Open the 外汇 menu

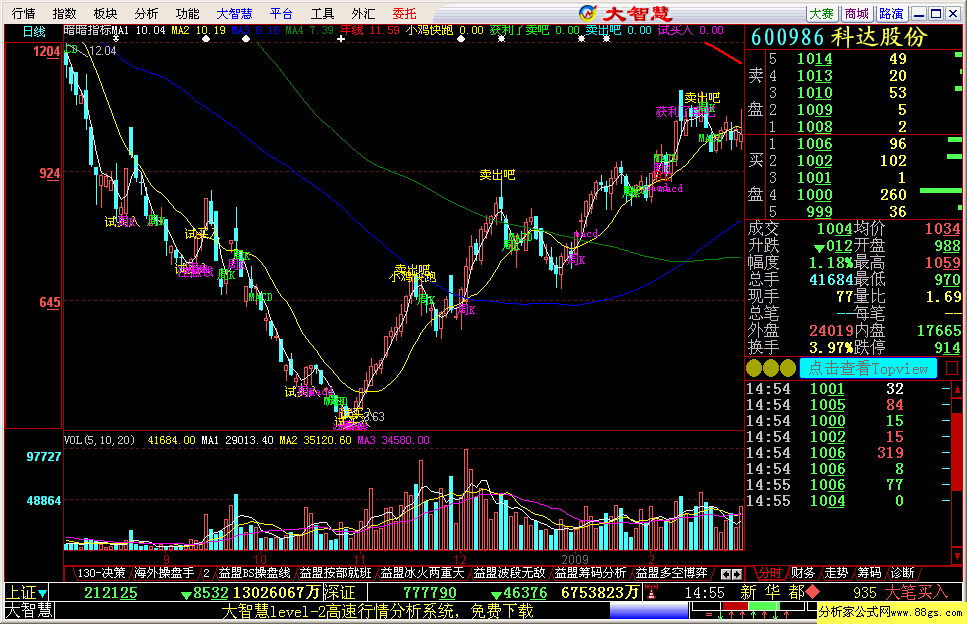363,14
